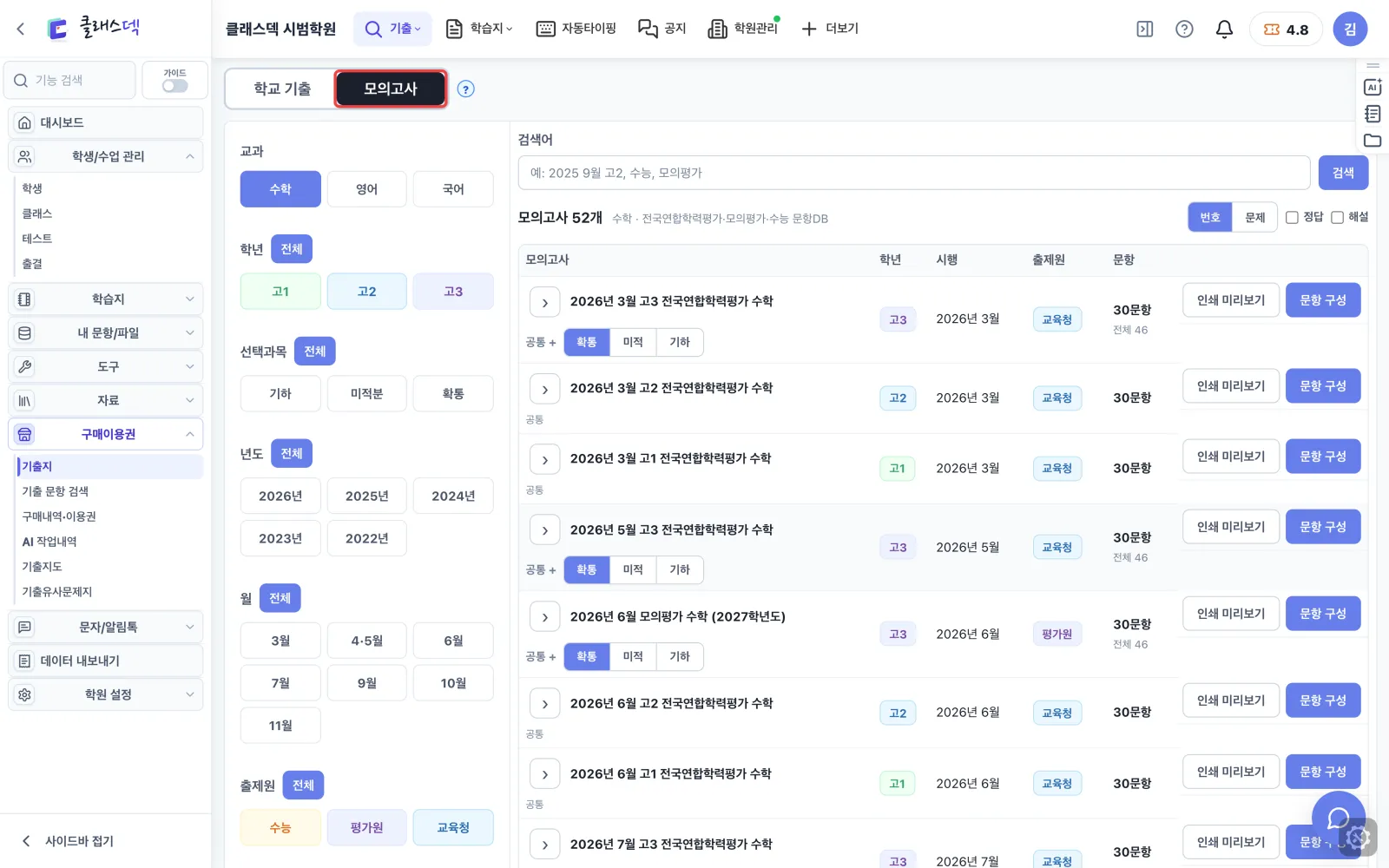Switch to the 모의고사 tab

[x=391, y=89]
